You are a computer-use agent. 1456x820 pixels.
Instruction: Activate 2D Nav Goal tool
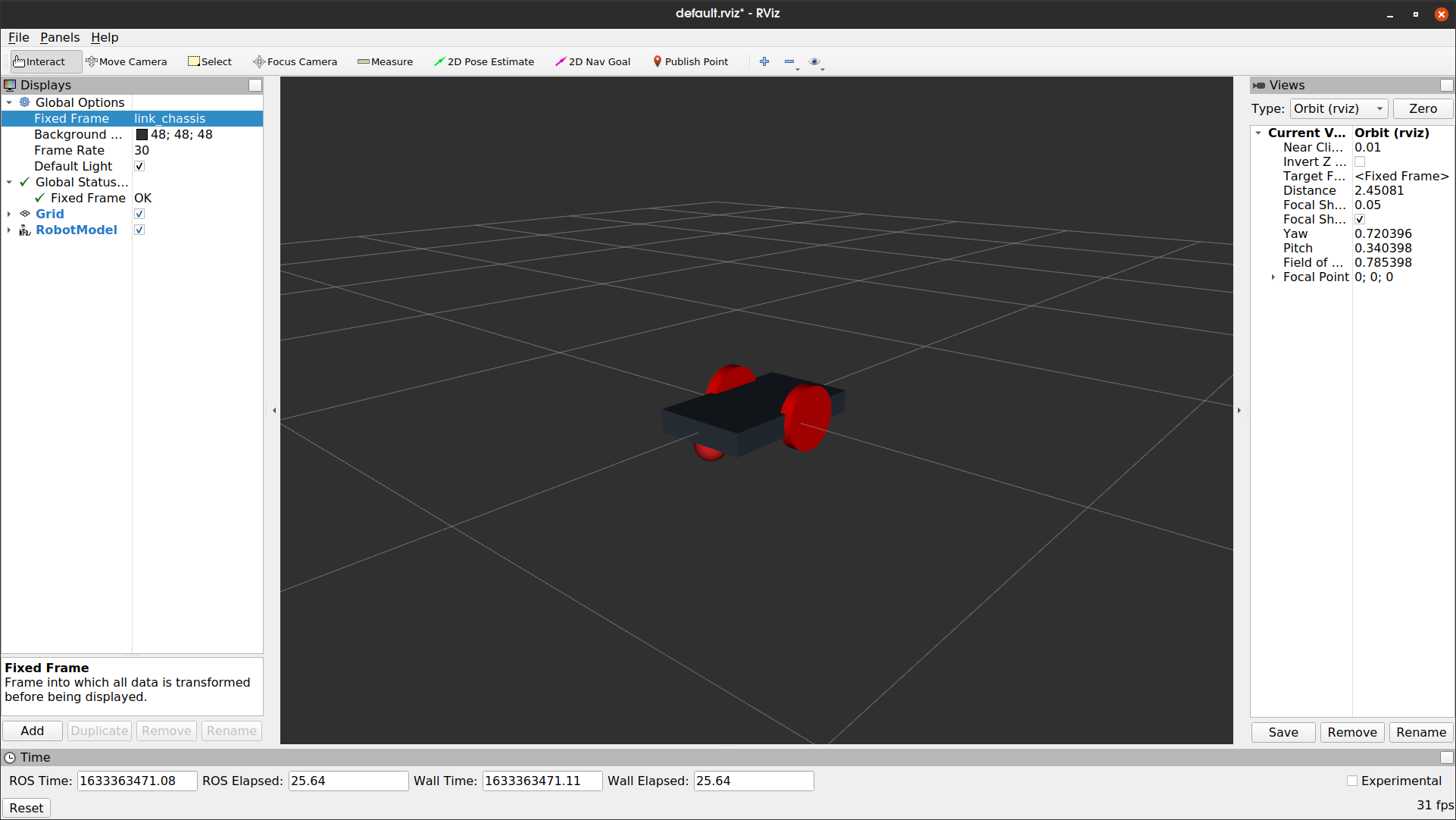pyautogui.click(x=592, y=61)
